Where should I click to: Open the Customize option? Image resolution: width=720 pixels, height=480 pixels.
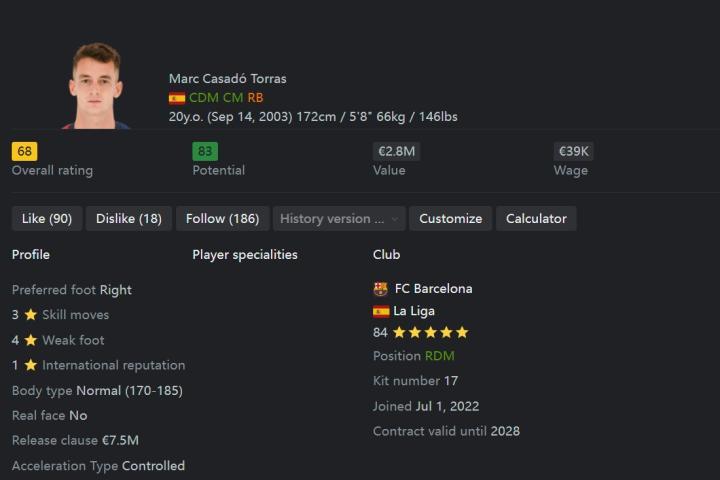[x=450, y=219]
